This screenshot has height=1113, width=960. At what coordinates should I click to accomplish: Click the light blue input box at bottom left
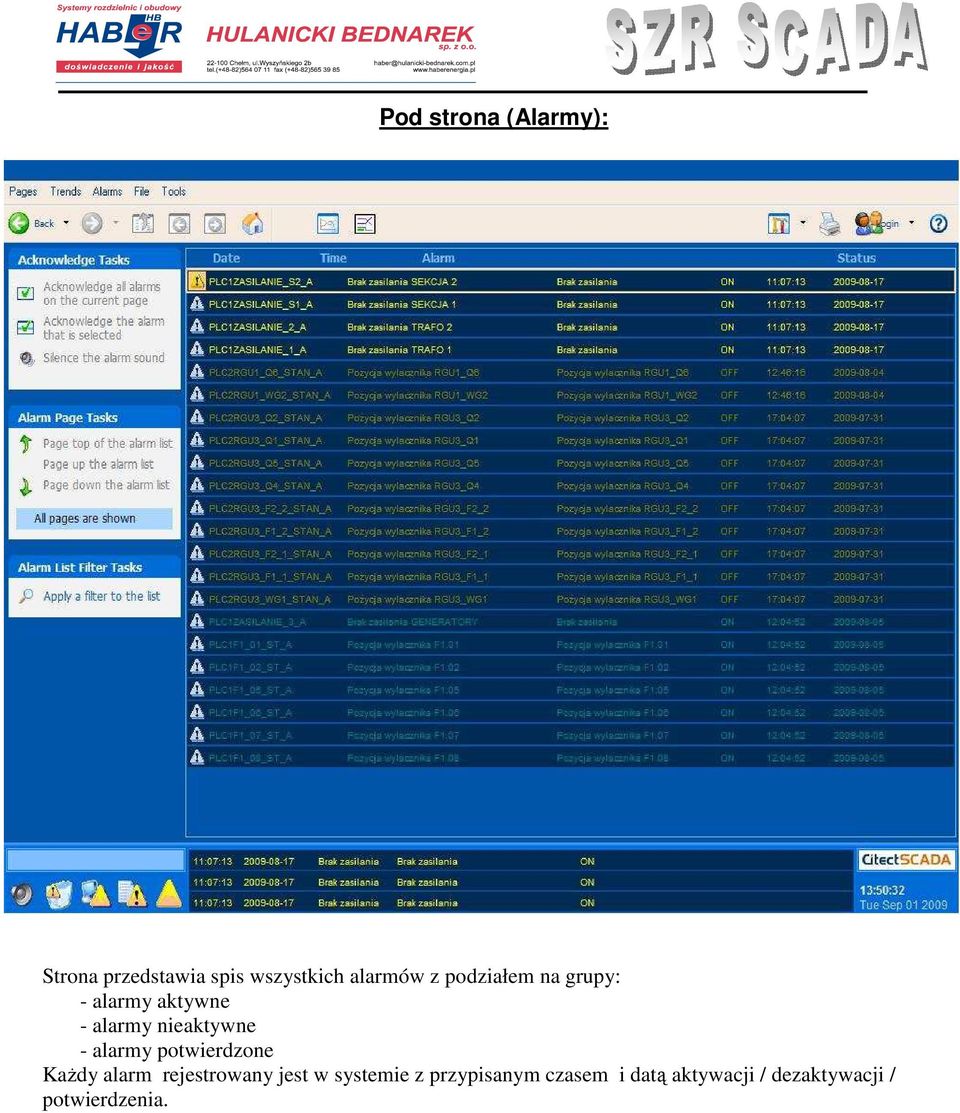pyautogui.click(x=95, y=860)
